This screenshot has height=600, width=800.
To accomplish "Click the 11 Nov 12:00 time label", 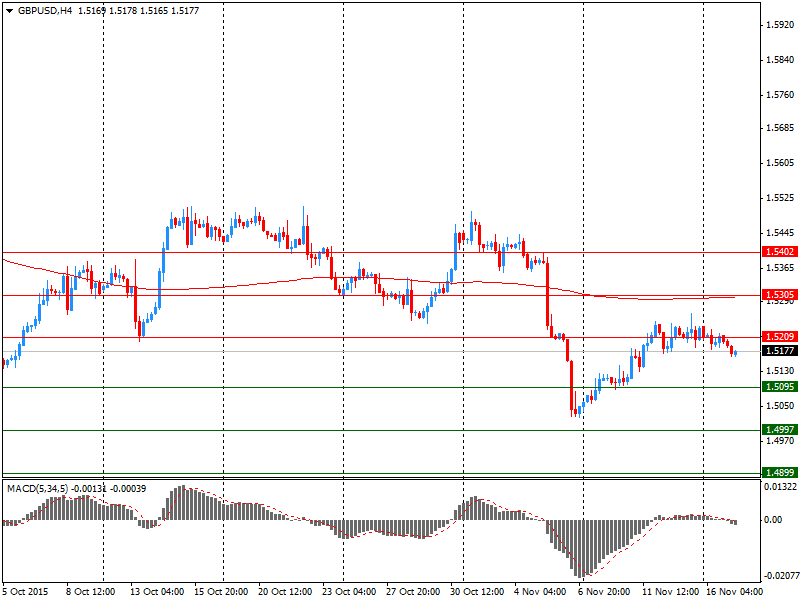I will 670,592.
